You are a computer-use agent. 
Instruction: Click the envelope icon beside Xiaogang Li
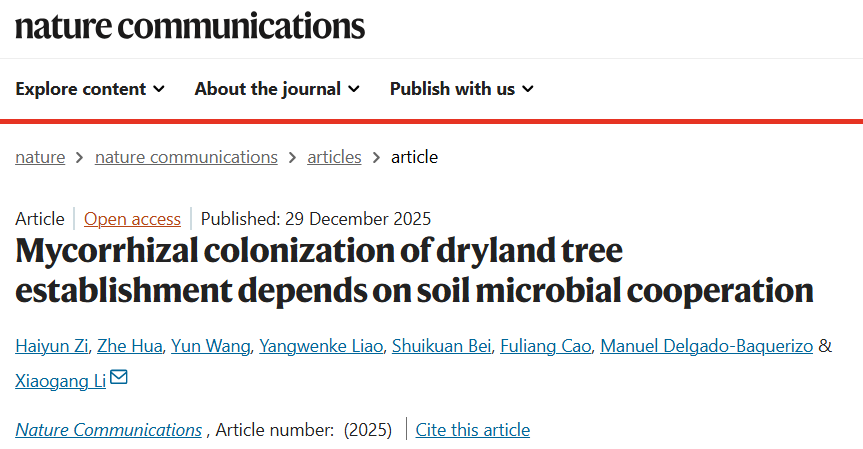119,378
